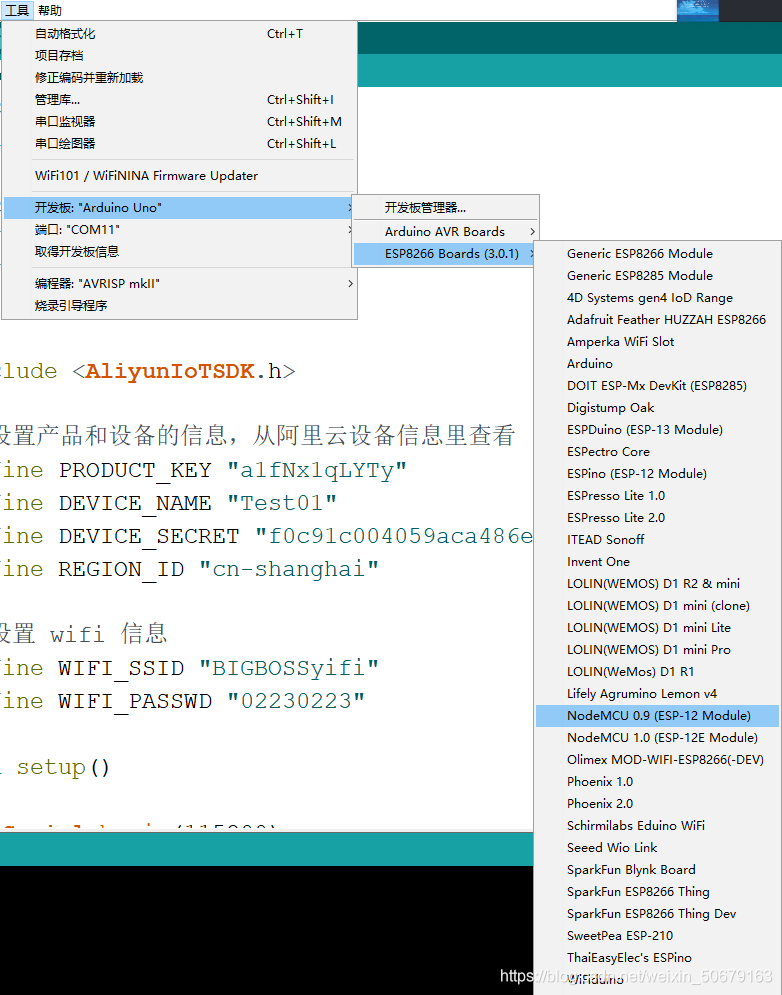Screen dimensions: 782x995
Task: Select SparkFun ESP8266 Thing Dev
Action: [658, 914]
